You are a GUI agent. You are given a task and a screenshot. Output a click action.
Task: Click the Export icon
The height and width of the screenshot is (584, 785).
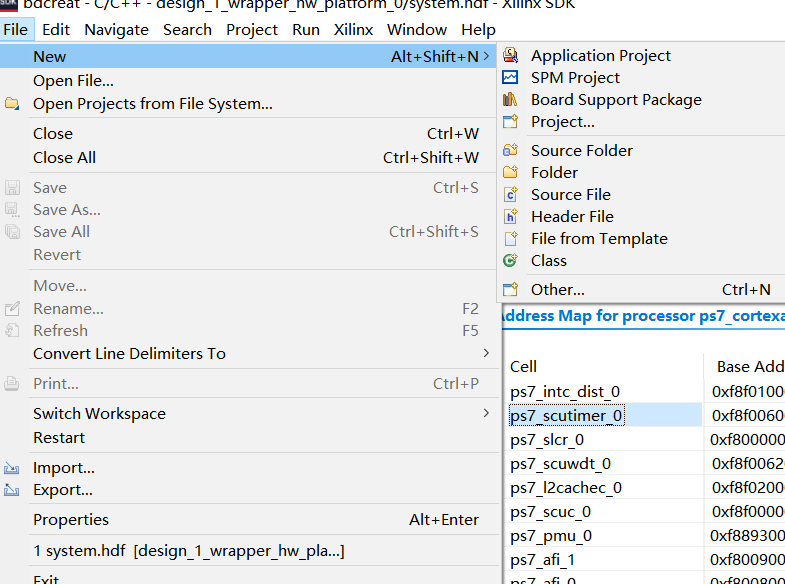12,490
